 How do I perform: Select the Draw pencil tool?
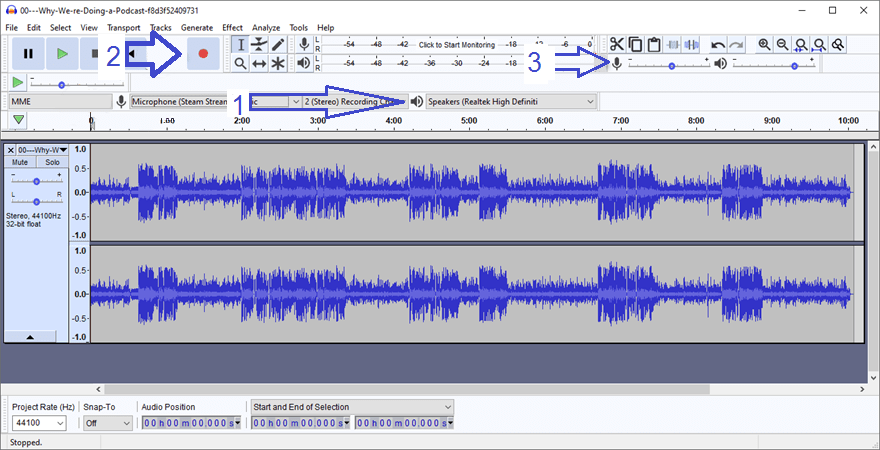point(277,45)
